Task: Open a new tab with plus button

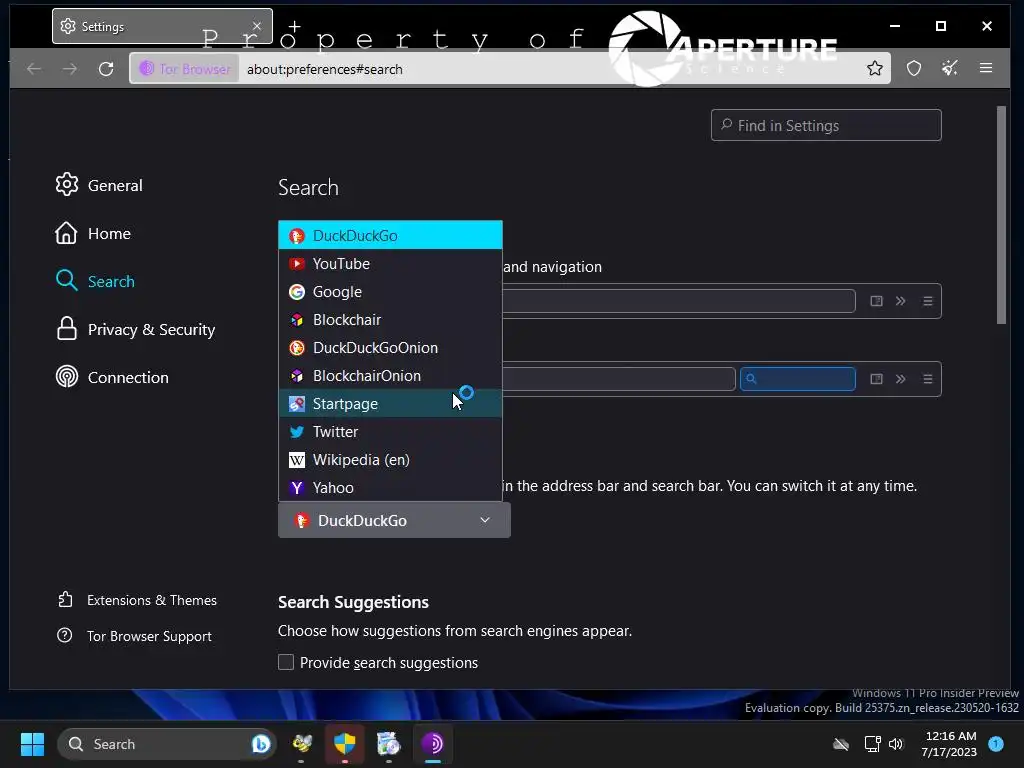Action: click(x=295, y=27)
